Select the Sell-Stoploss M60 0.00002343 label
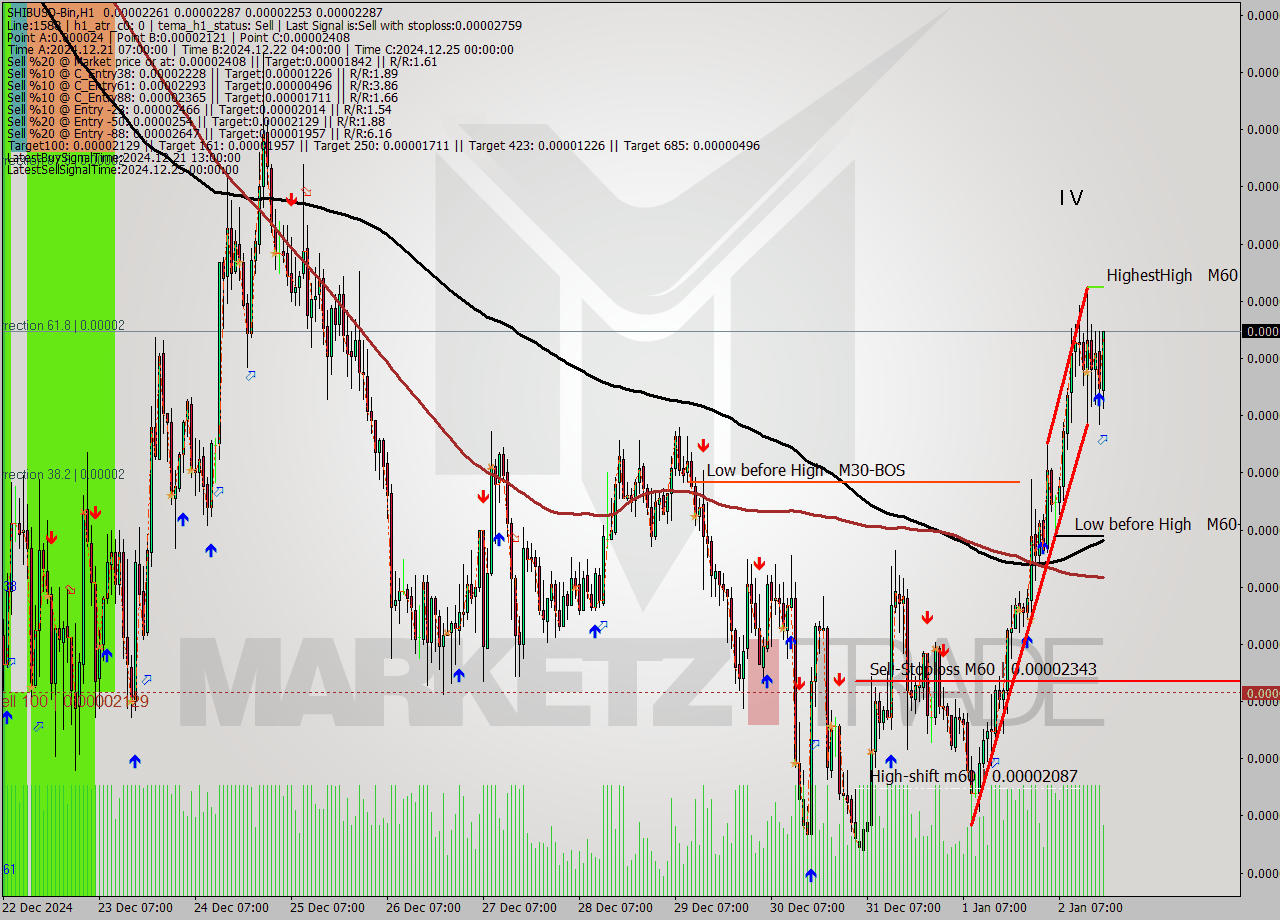 tap(983, 669)
